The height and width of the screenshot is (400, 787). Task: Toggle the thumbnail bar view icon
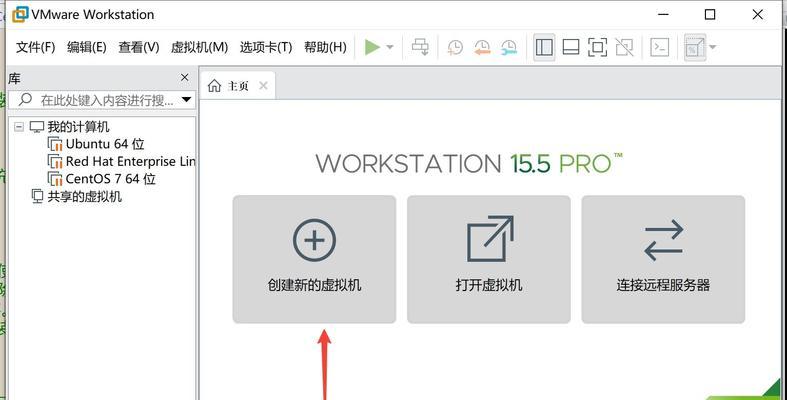click(571, 47)
